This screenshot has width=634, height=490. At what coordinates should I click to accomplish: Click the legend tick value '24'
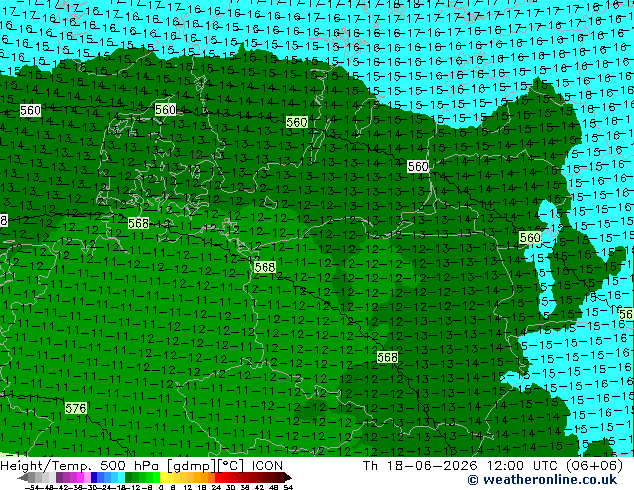pyautogui.click(x=216, y=487)
